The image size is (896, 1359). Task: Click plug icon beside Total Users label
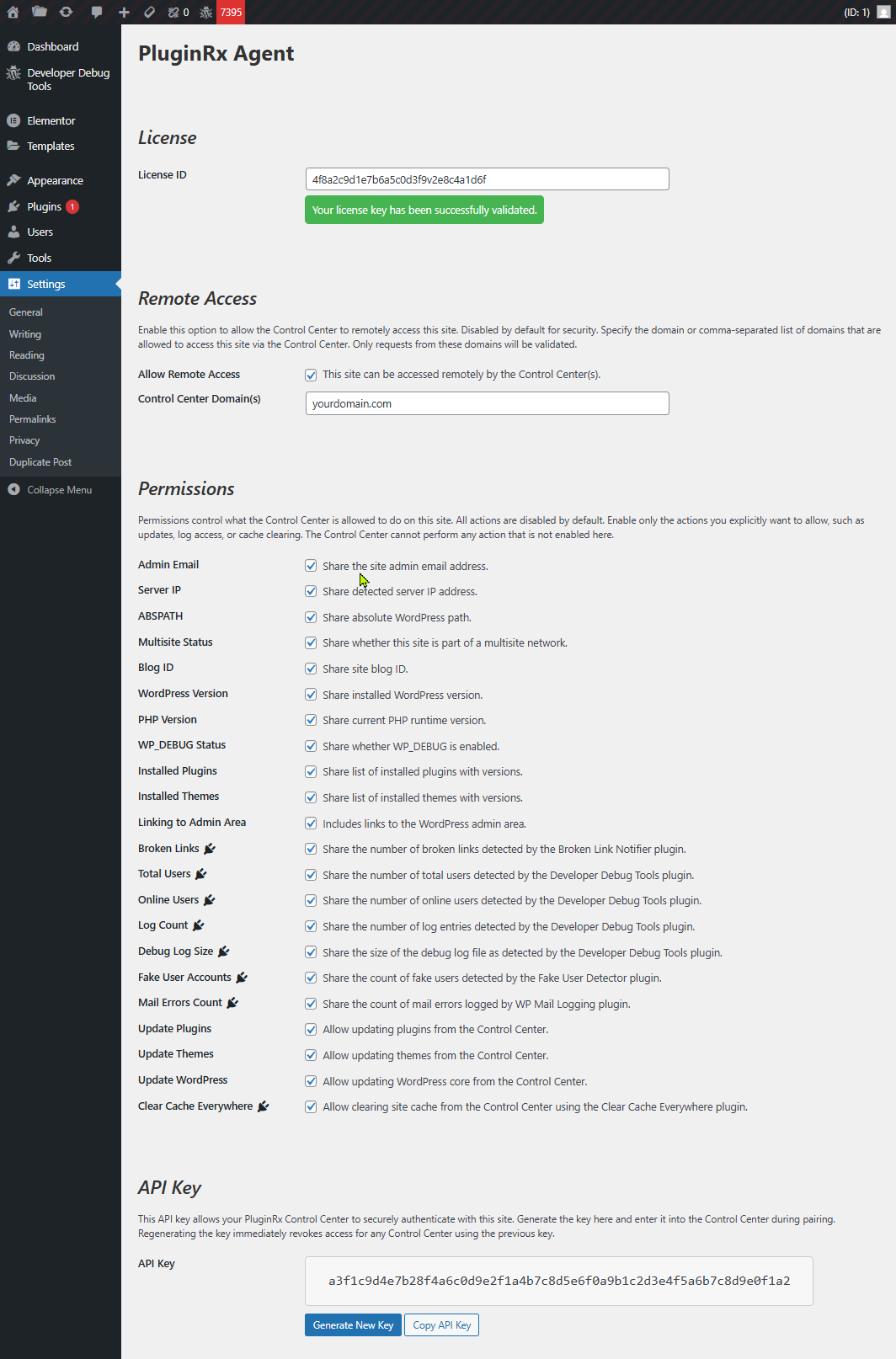(200, 874)
